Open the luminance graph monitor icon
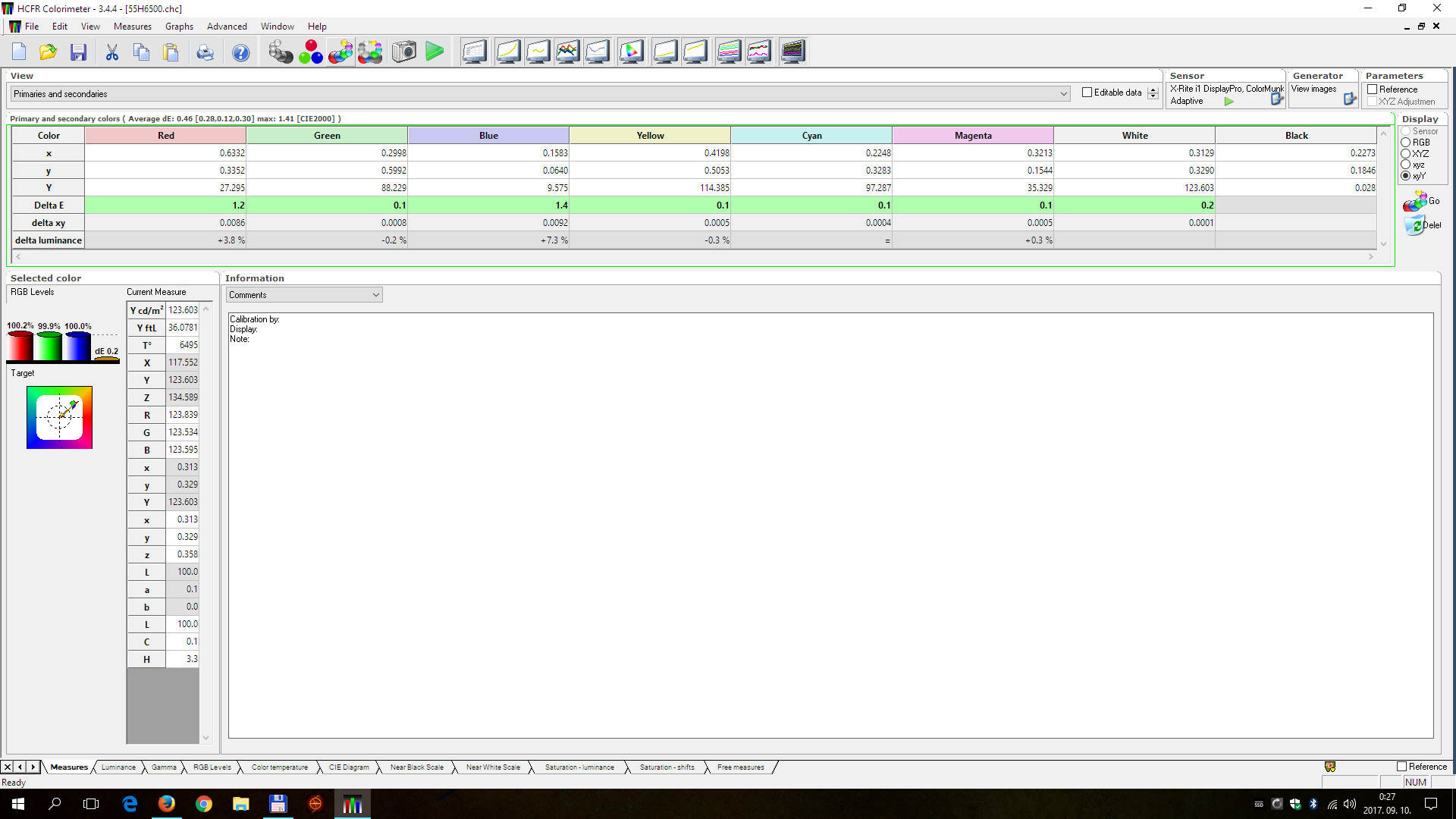 click(x=508, y=52)
